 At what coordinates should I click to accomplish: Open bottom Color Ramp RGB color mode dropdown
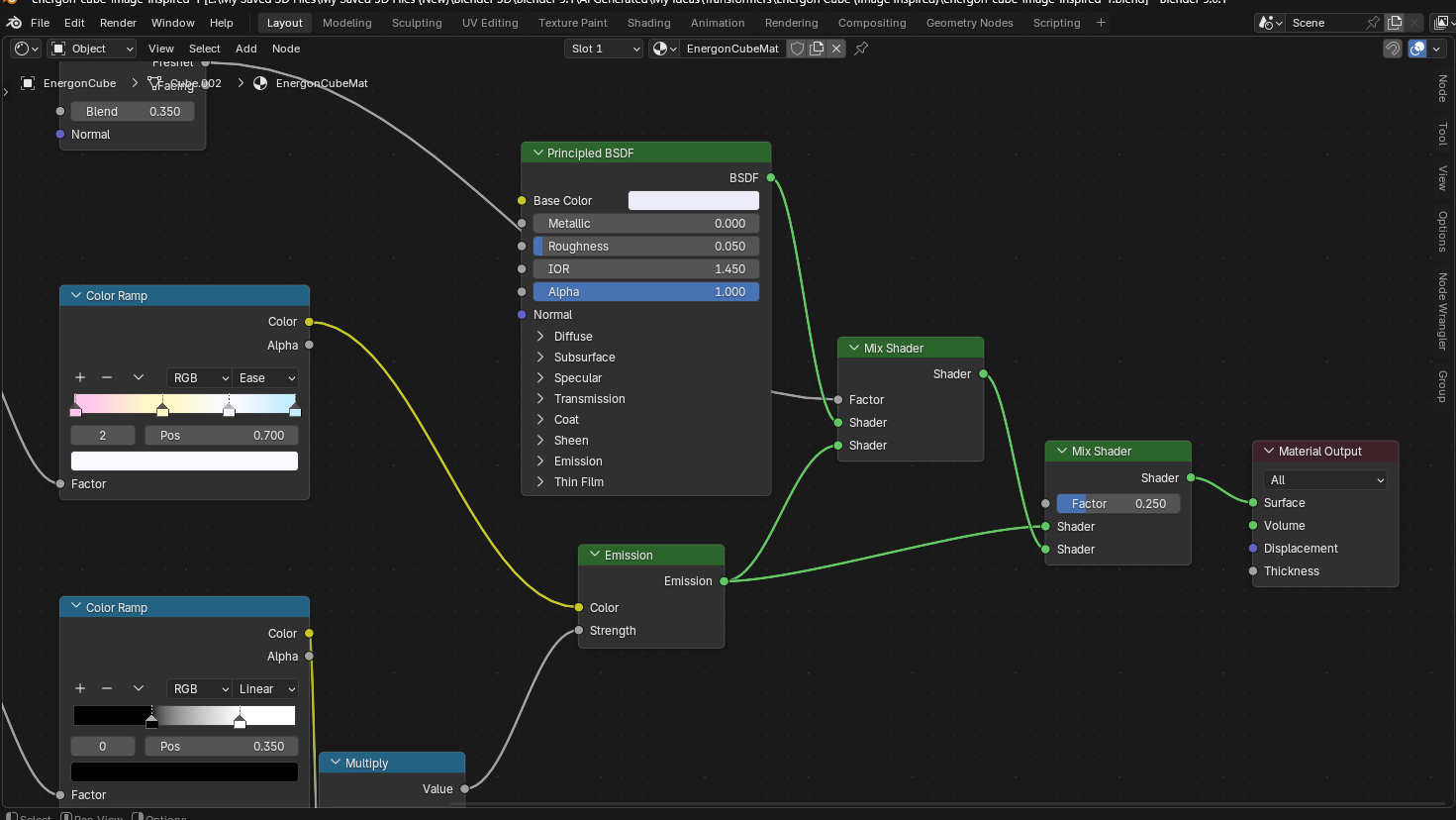pyautogui.click(x=199, y=689)
